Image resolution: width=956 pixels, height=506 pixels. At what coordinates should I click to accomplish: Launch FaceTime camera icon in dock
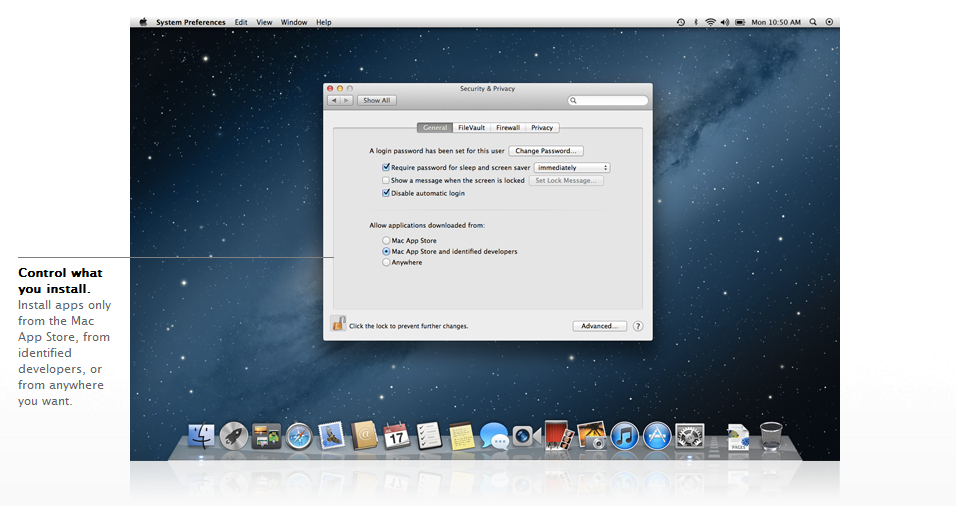coord(526,437)
